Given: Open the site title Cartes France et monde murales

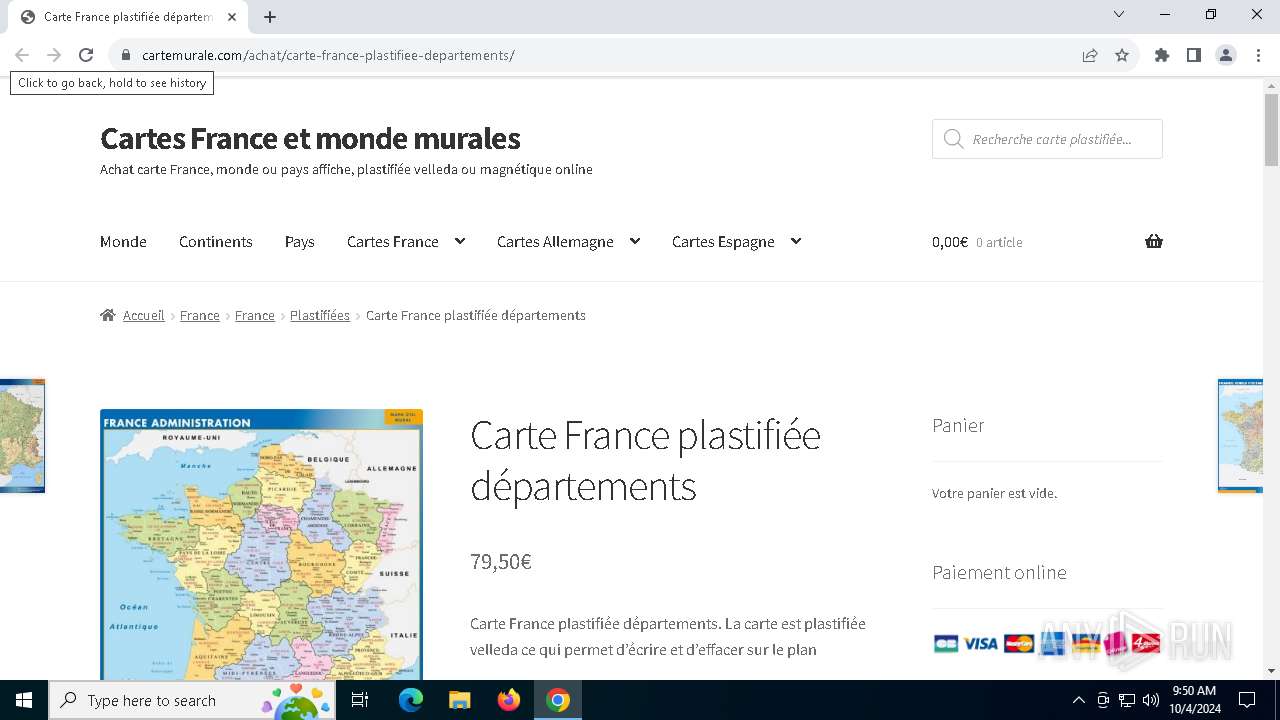Looking at the screenshot, I should coord(310,138).
